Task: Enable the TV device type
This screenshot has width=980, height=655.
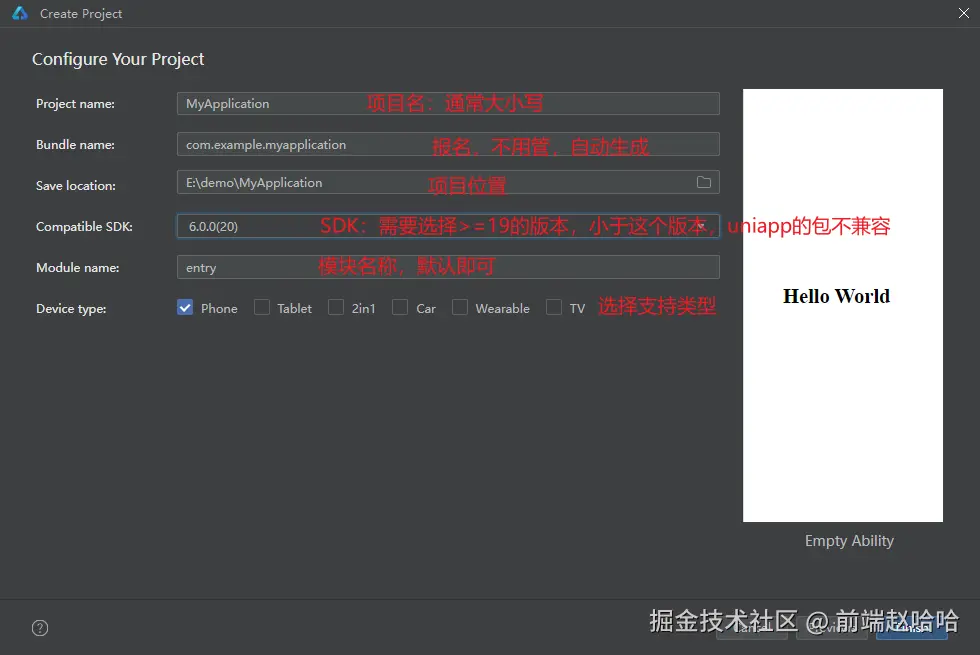Action: pyautogui.click(x=554, y=308)
